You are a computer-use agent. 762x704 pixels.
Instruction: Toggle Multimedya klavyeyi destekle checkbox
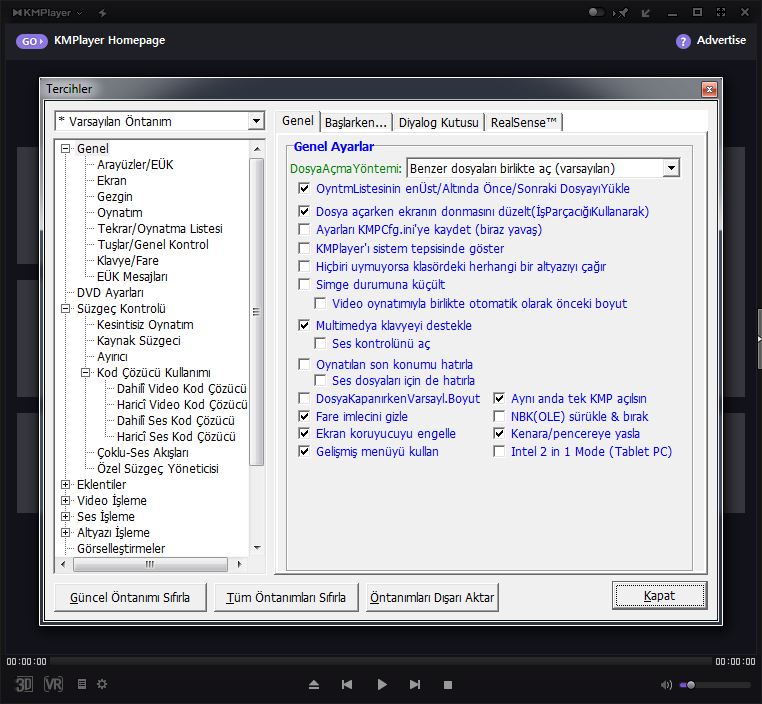pyautogui.click(x=304, y=325)
